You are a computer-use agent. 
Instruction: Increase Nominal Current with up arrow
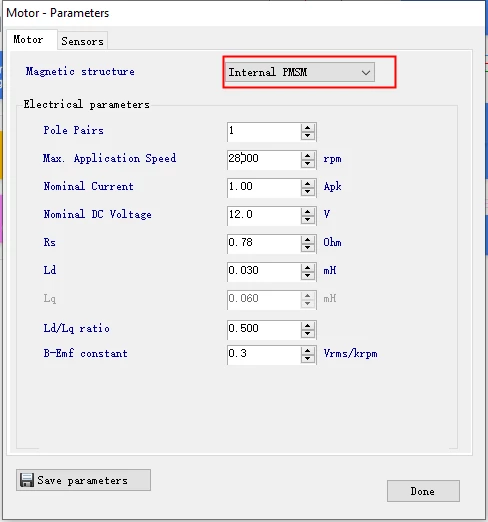click(308, 183)
